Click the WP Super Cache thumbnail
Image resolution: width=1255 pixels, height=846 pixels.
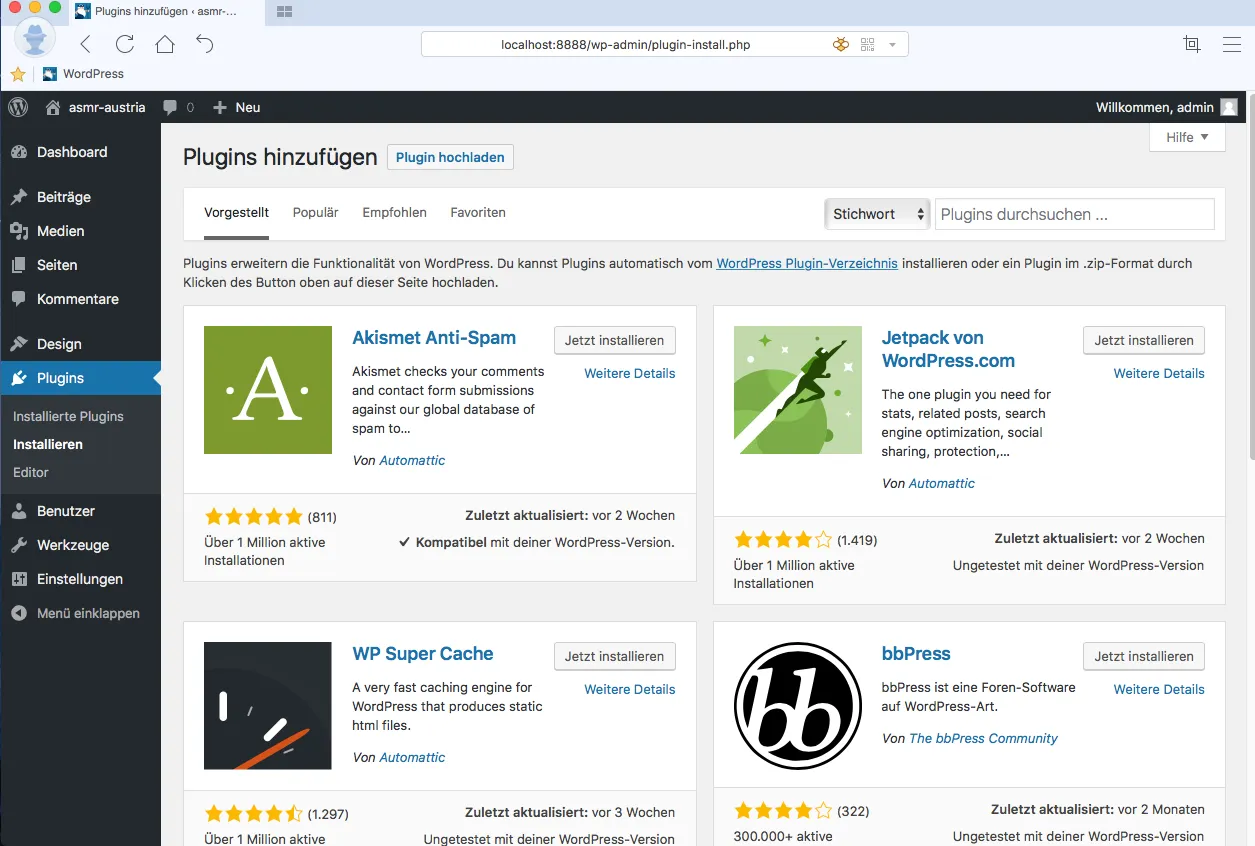tap(268, 706)
